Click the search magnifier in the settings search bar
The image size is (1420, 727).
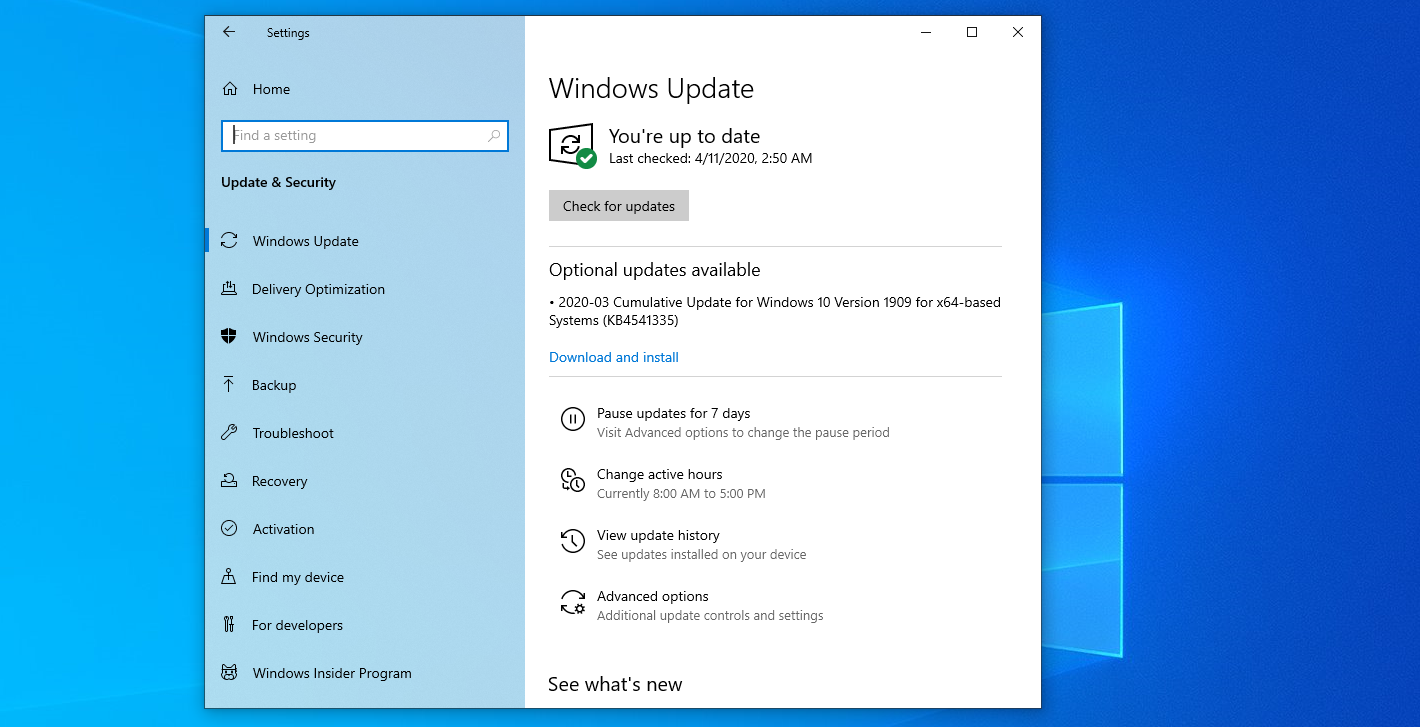tap(494, 135)
